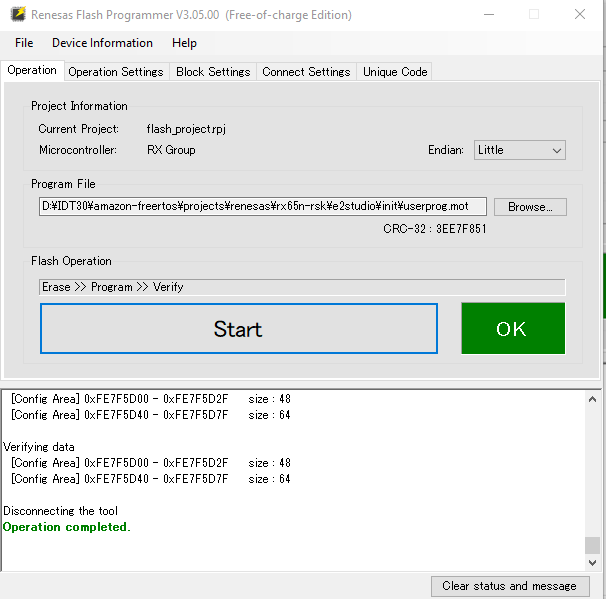This screenshot has height=599, width=606.
Task: Open the Device Information menu
Action: point(102,43)
